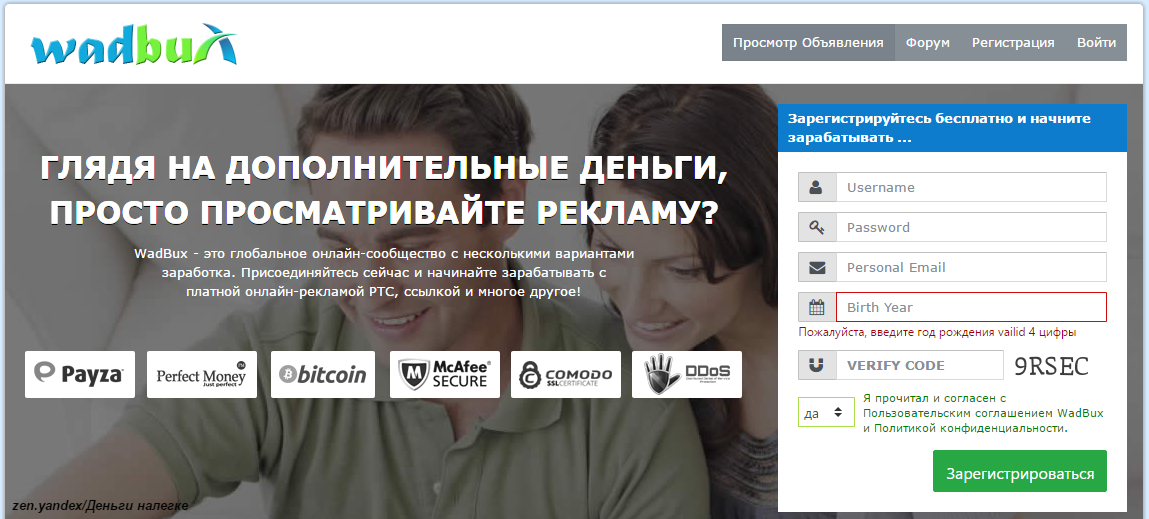The image size is (1149, 519).
Task: Go to Регистрация in the navigation bar
Action: click(x=1013, y=43)
